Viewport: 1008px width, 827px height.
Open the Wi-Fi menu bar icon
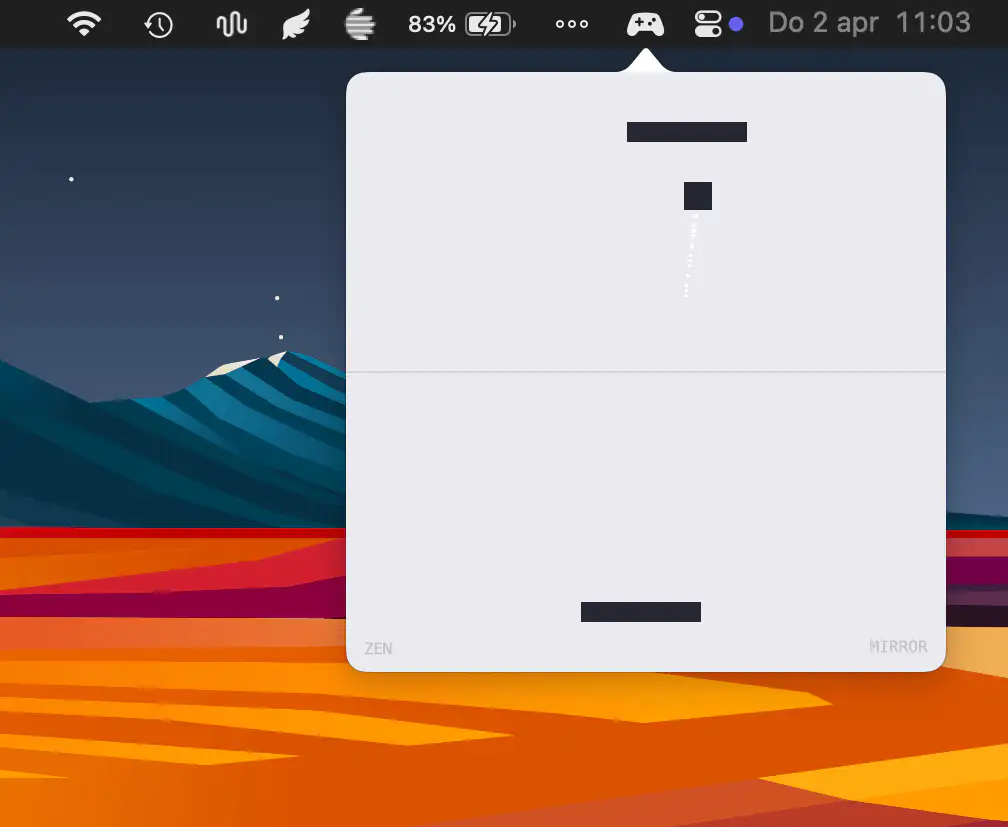(85, 24)
